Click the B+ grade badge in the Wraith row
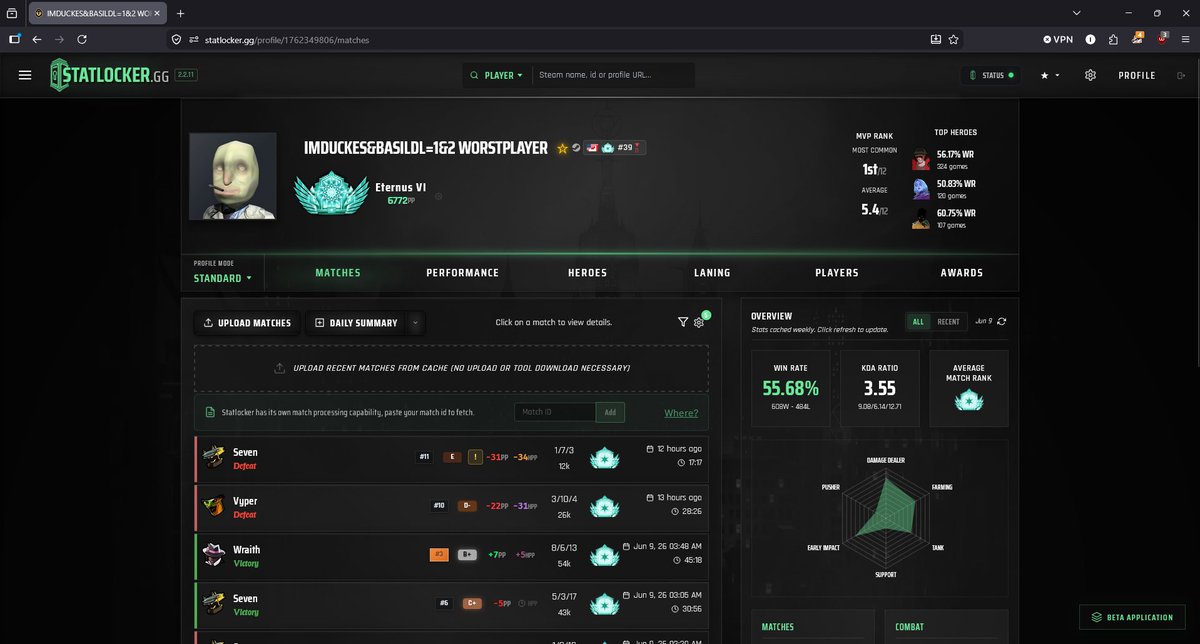This screenshot has height=644, width=1200. click(467, 554)
